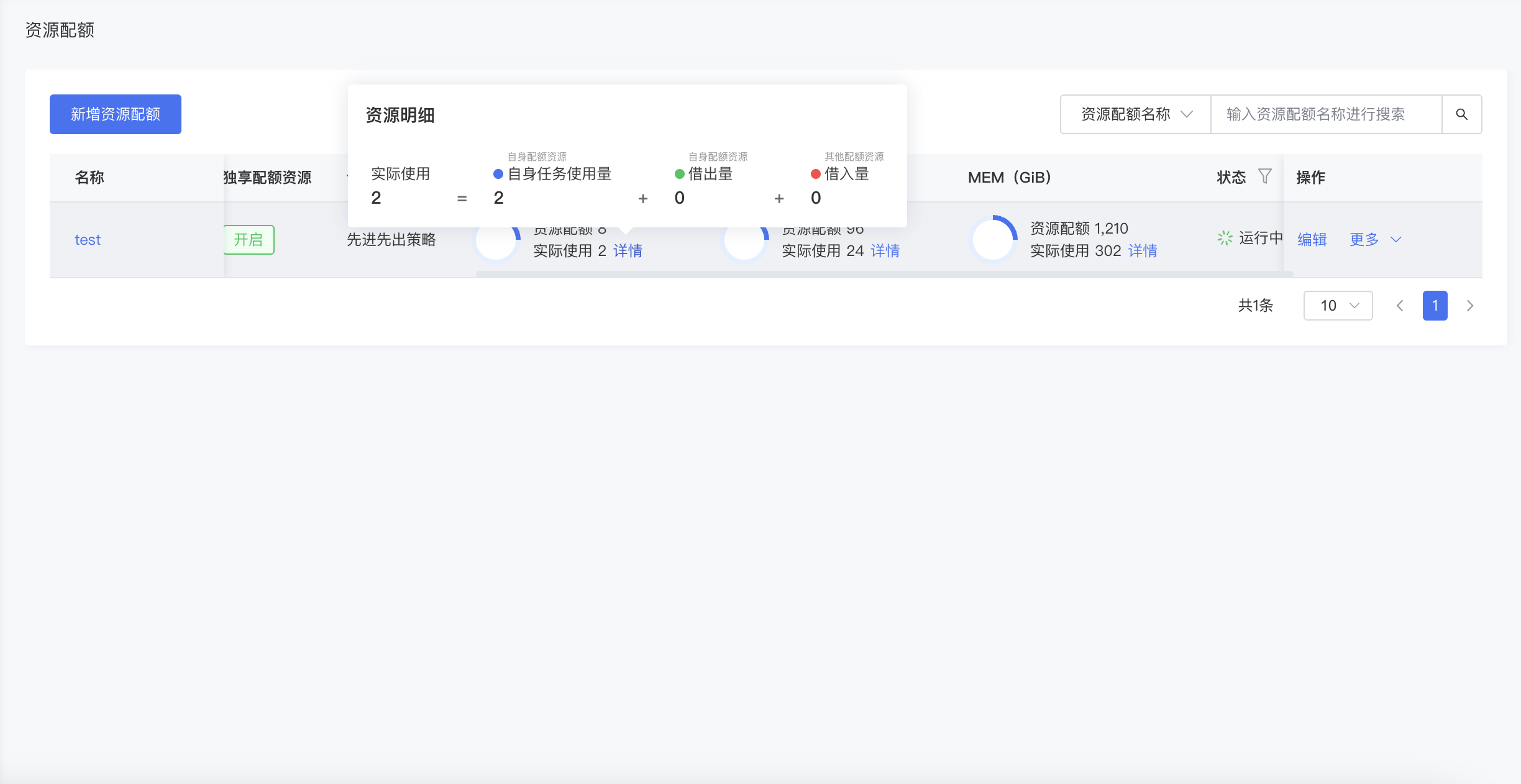Toggle the 开启 exclusive quota tag
Image resolution: width=1521 pixels, height=784 pixels.
point(249,240)
